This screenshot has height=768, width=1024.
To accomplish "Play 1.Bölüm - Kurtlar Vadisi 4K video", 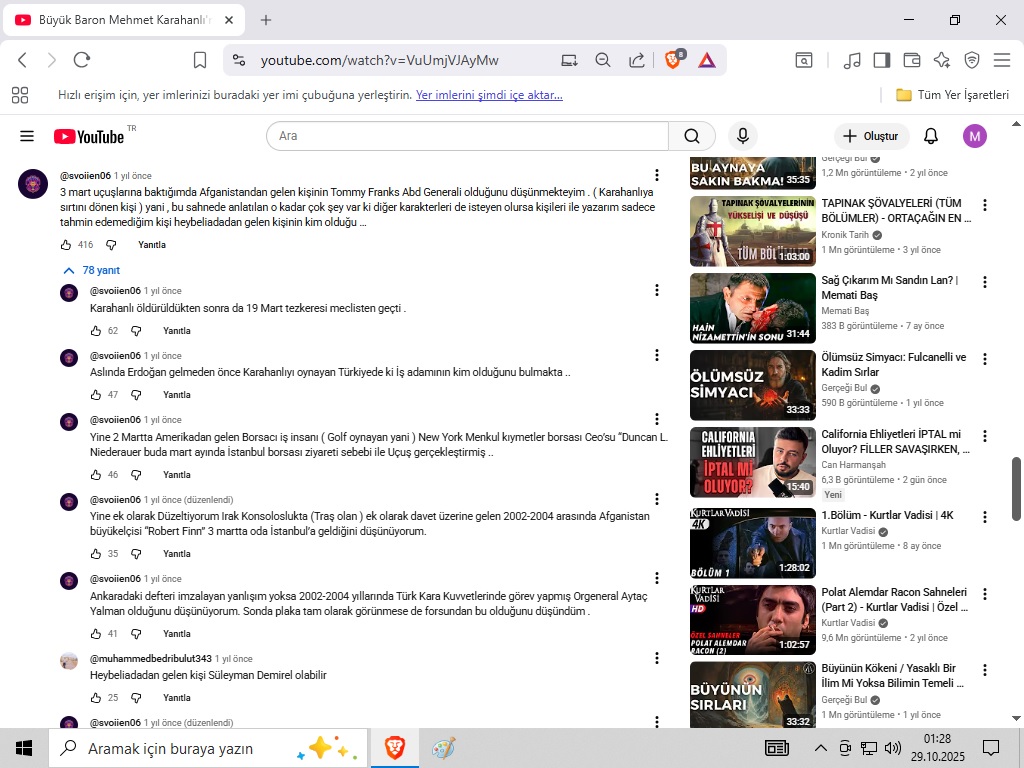I will coord(752,543).
